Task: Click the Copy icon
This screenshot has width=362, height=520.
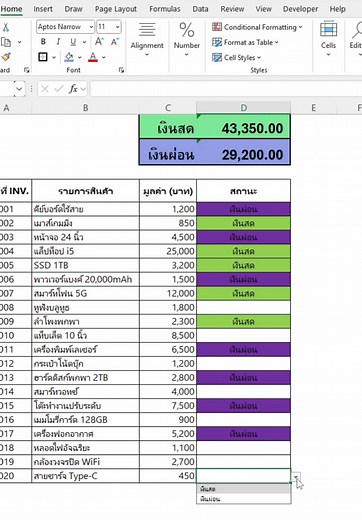Action: click(x=6, y=42)
